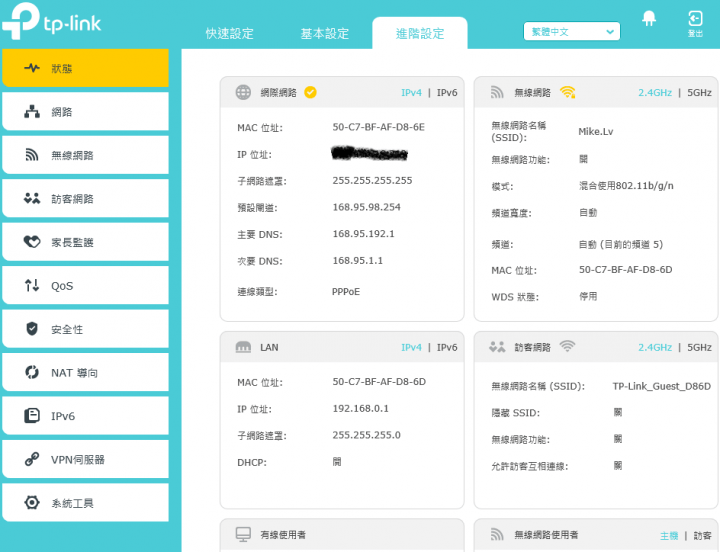Image resolution: width=720 pixels, height=552 pixels.
Task: Click default gateway 168.95.98.254
Action: [x=366, y=207]
